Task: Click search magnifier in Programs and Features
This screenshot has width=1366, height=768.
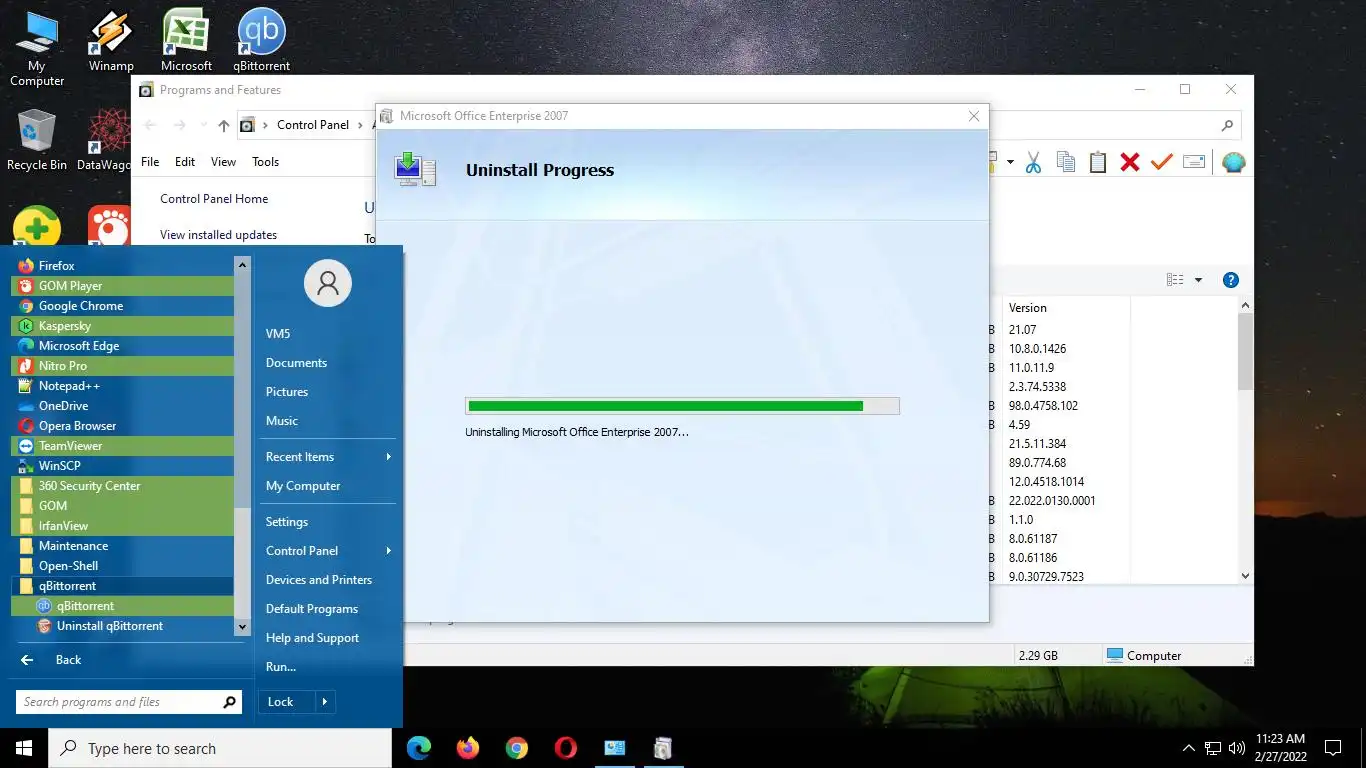Action: click(1227, 125)
